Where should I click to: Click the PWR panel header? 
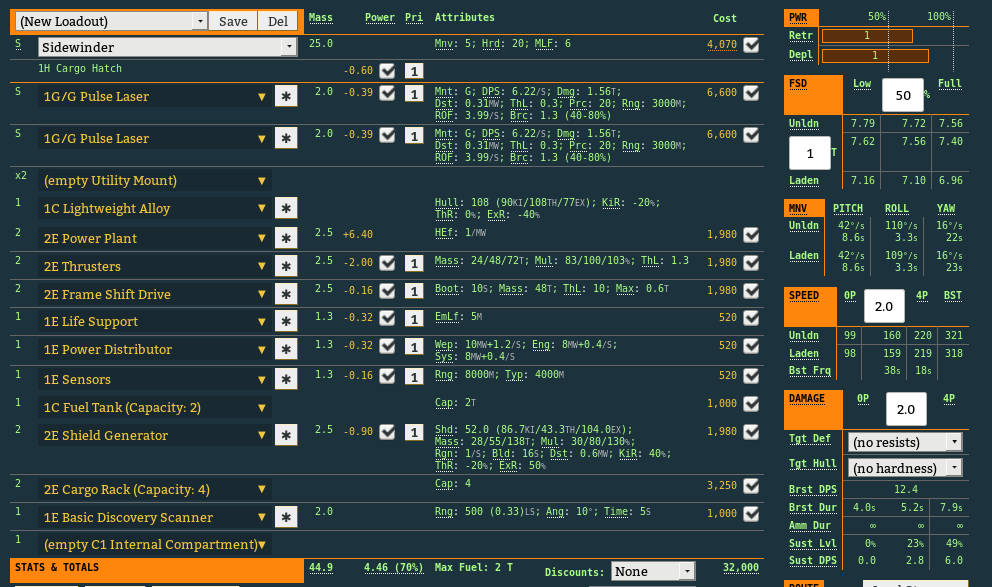click(x=801, y=18)
